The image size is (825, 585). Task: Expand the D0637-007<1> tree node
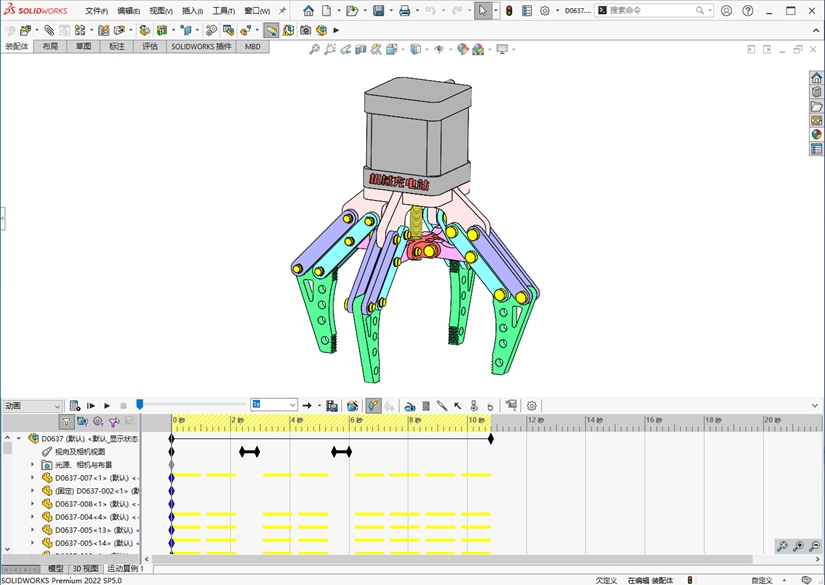pos(32,478)
